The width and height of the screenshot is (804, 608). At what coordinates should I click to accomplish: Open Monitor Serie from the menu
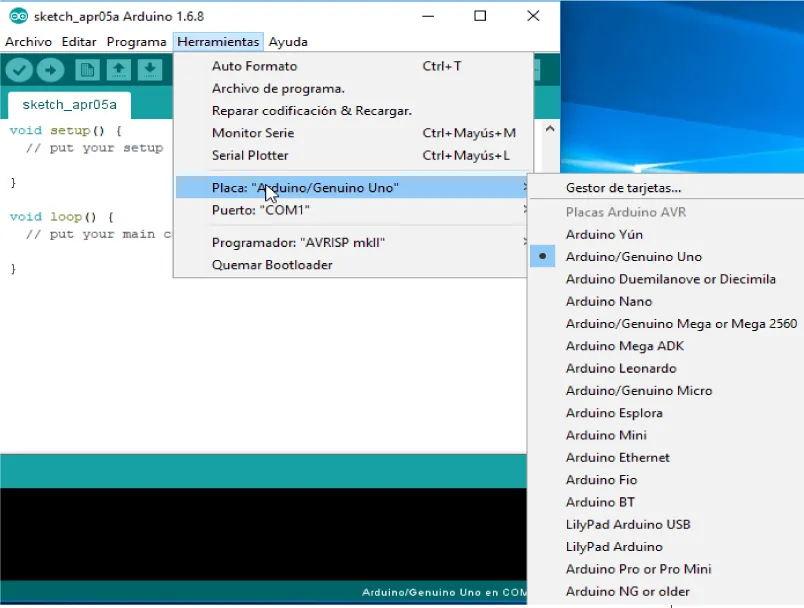pos(253,133)
